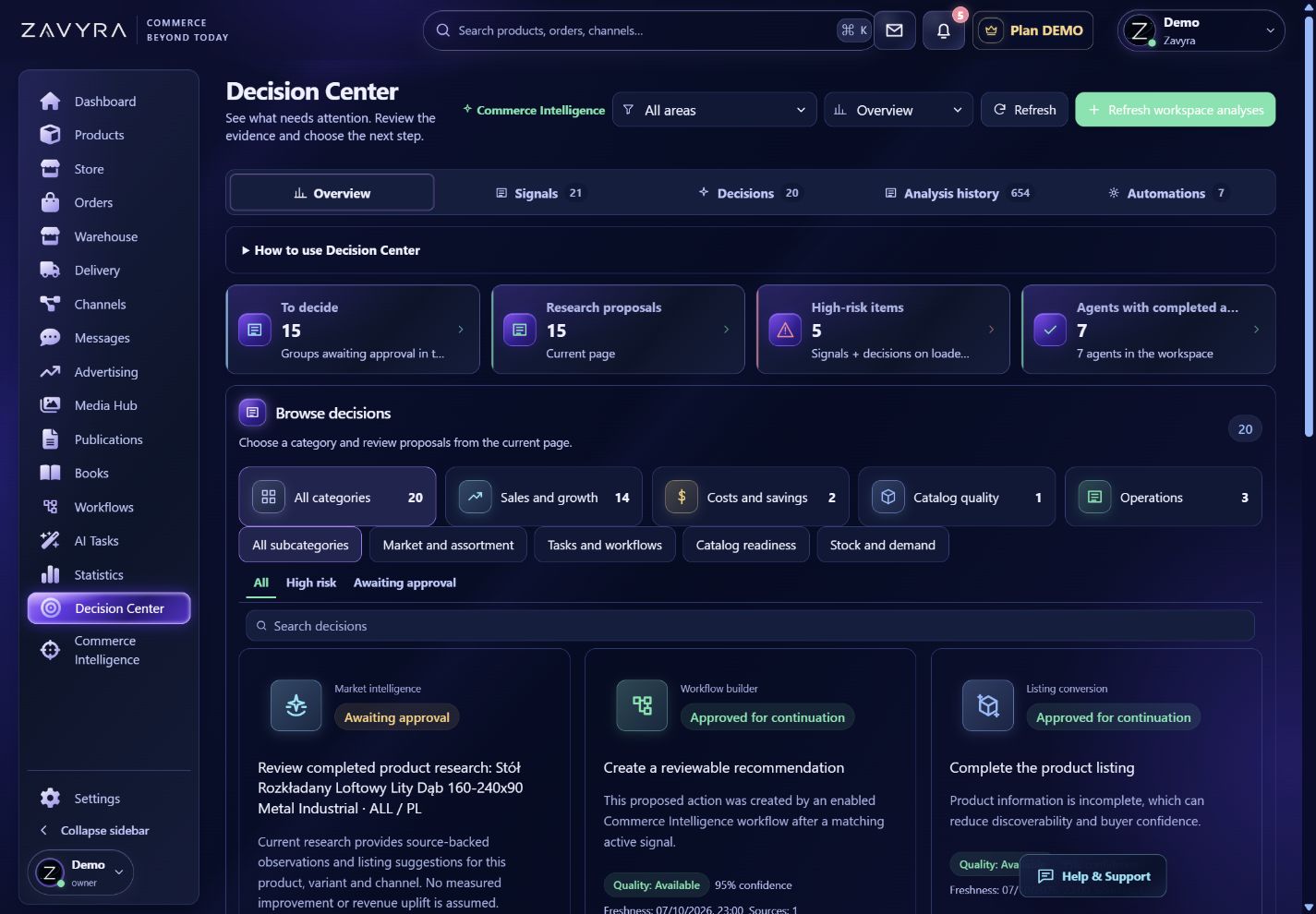This screenshot has height=914, width=1316.
Task: Select the Delivery truck icon
Action: (x=50, y=271)
